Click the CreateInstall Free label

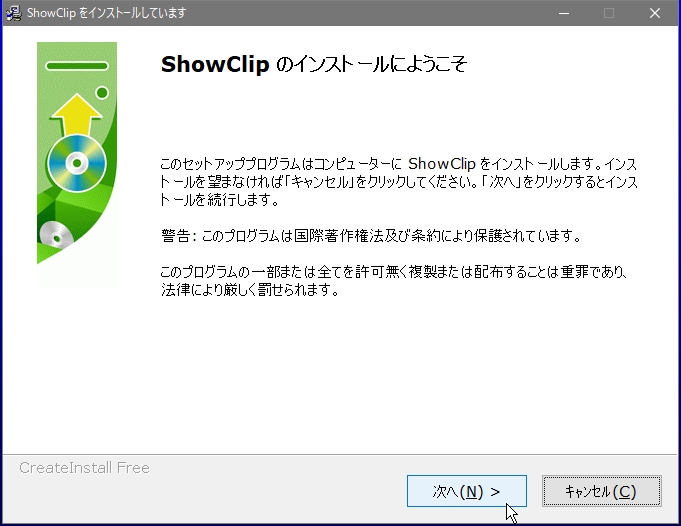(x=84, y=468)
